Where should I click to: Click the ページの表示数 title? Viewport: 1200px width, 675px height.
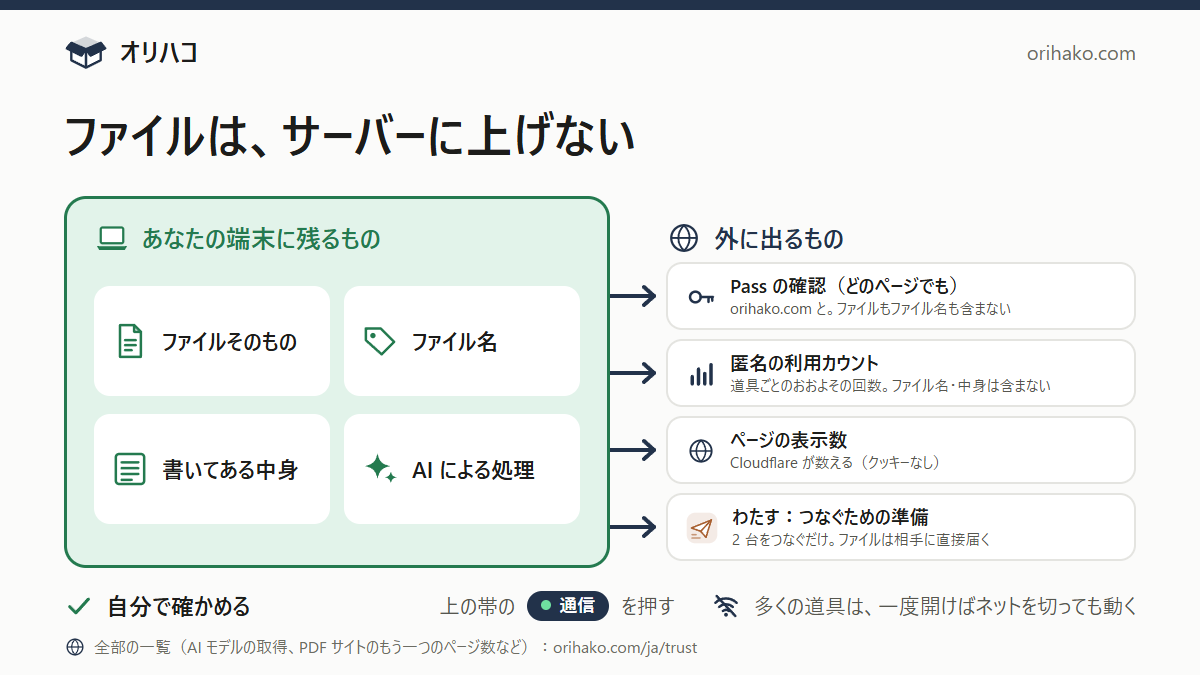pos(789,440)
